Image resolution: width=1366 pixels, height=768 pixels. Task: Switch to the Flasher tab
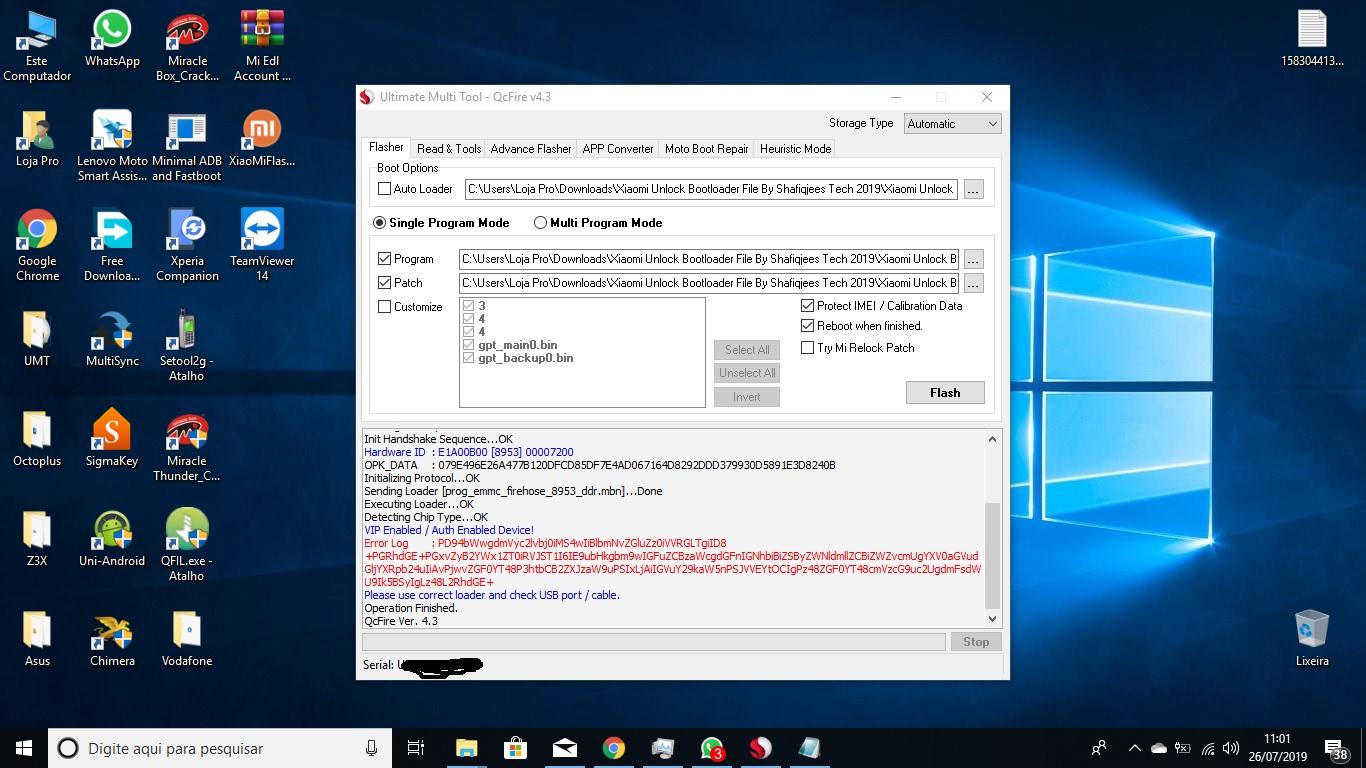coord(386,147)
